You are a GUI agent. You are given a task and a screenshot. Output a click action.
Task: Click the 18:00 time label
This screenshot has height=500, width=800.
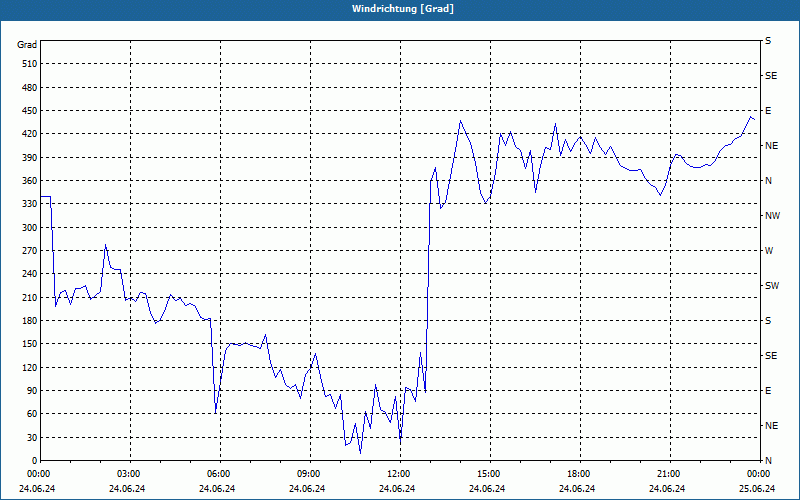click(580, 473)
